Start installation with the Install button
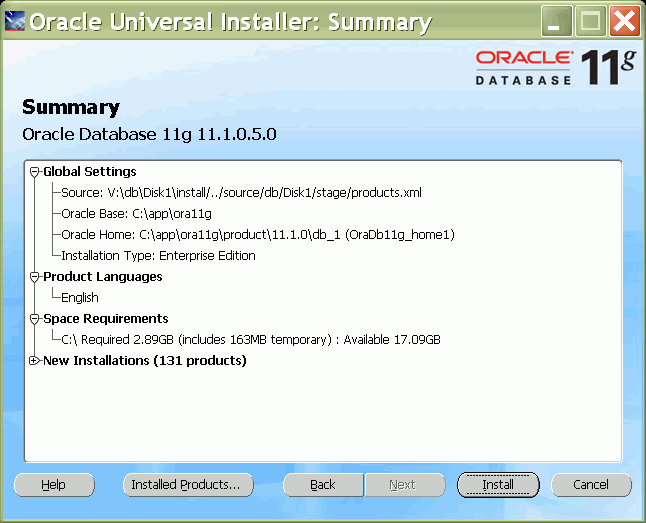The width and height of the screenshot is (646, 523). click(x=498, y=485)
